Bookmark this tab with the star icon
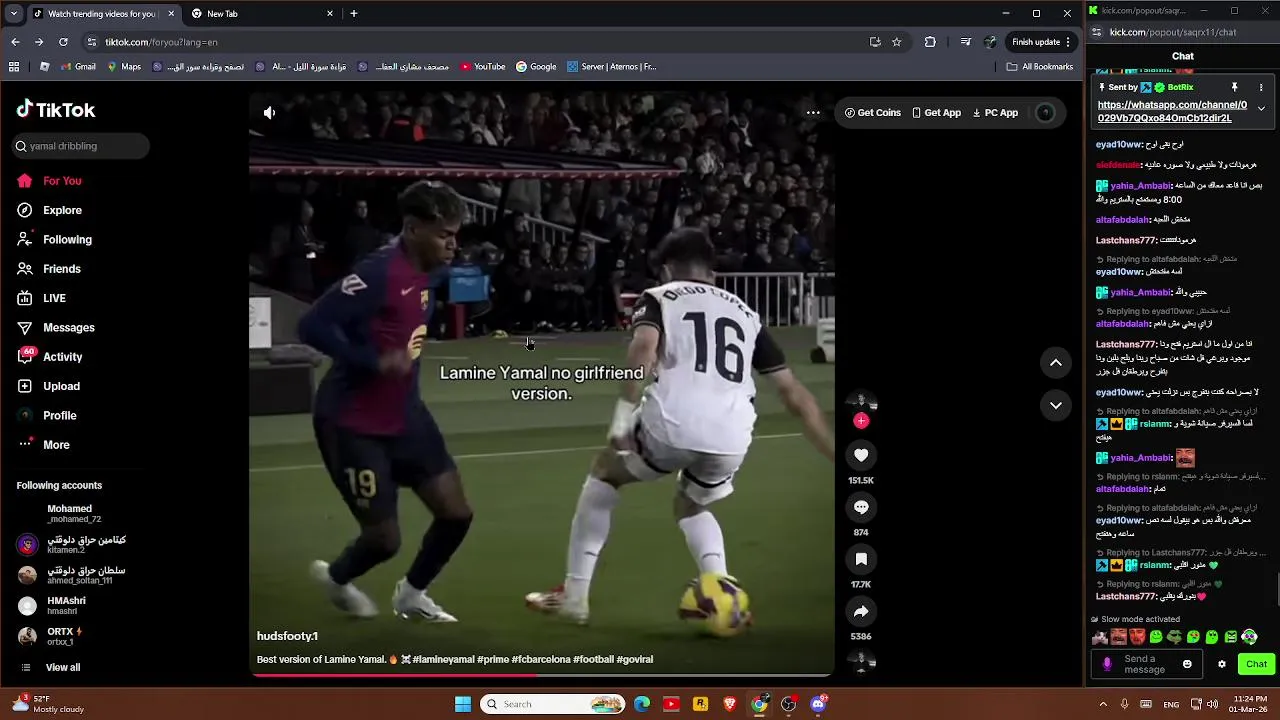The height and width of the screenshot is (720, 1280). 897,42
